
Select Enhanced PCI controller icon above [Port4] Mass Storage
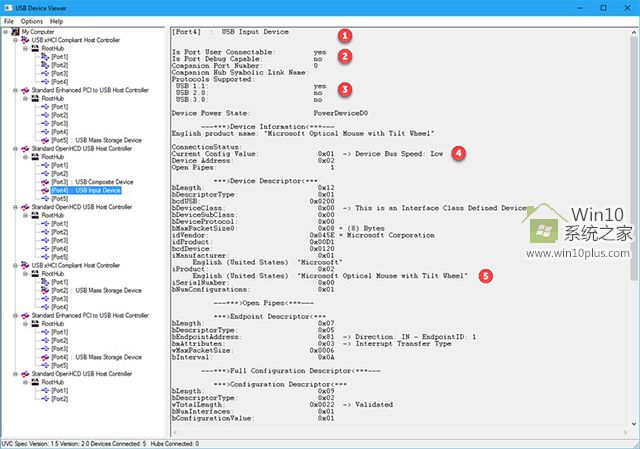tap(25, 316)
